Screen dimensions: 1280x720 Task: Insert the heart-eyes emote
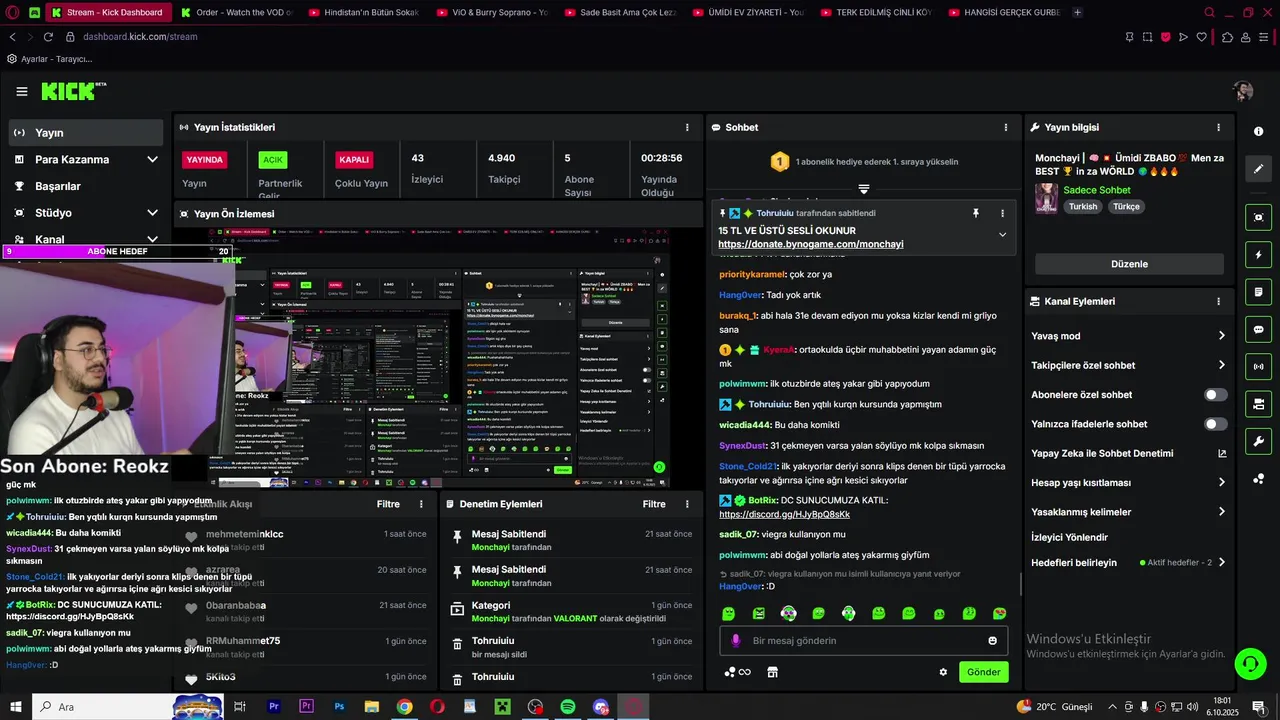pyautogui.click(x=998, y=613)
